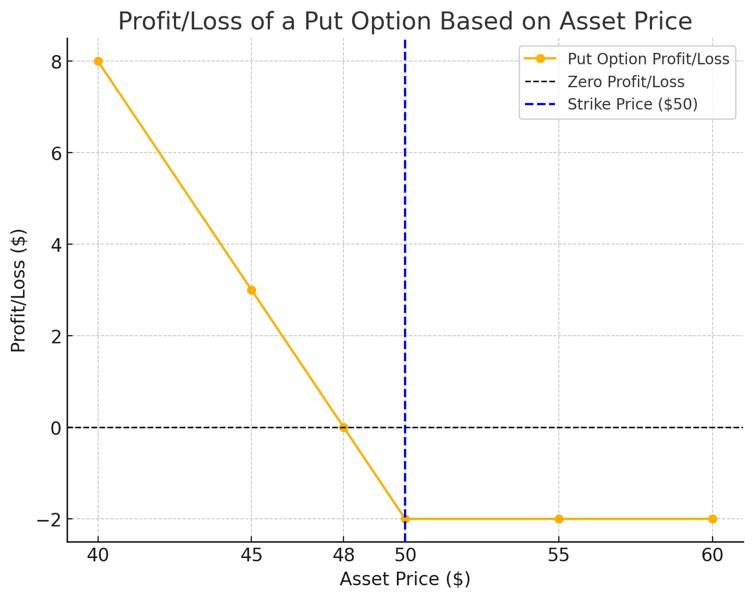
Task: Click the y-axis tick label −2
Action: click(50, 519)
